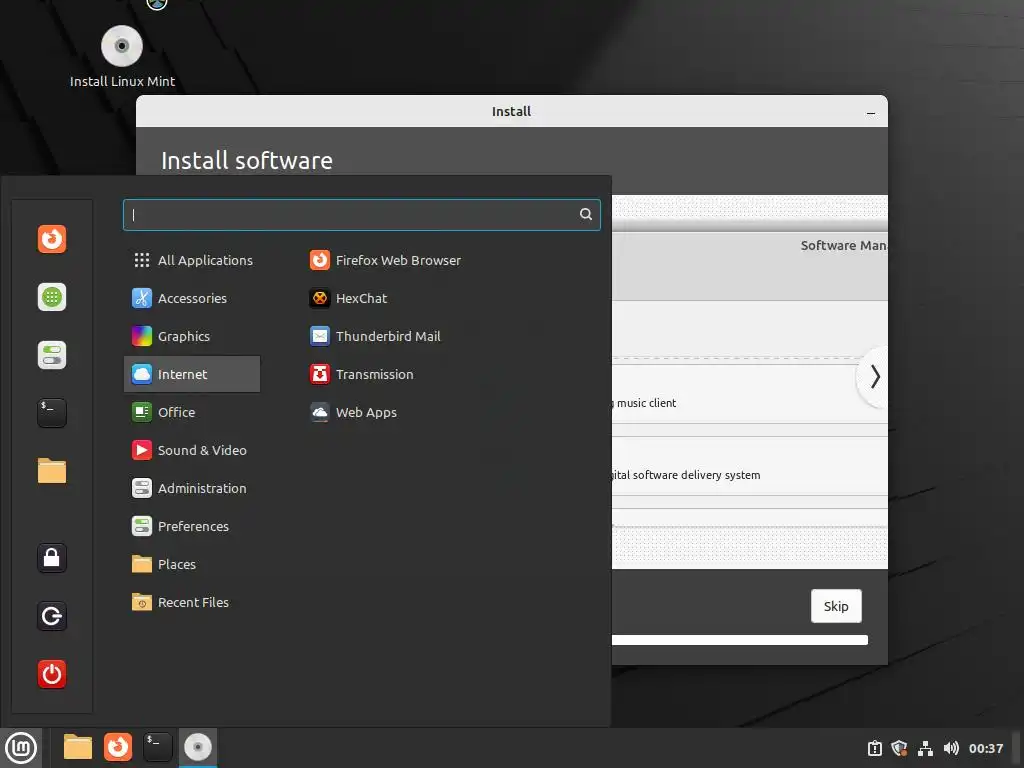Open the Places category

pos(192,564)
